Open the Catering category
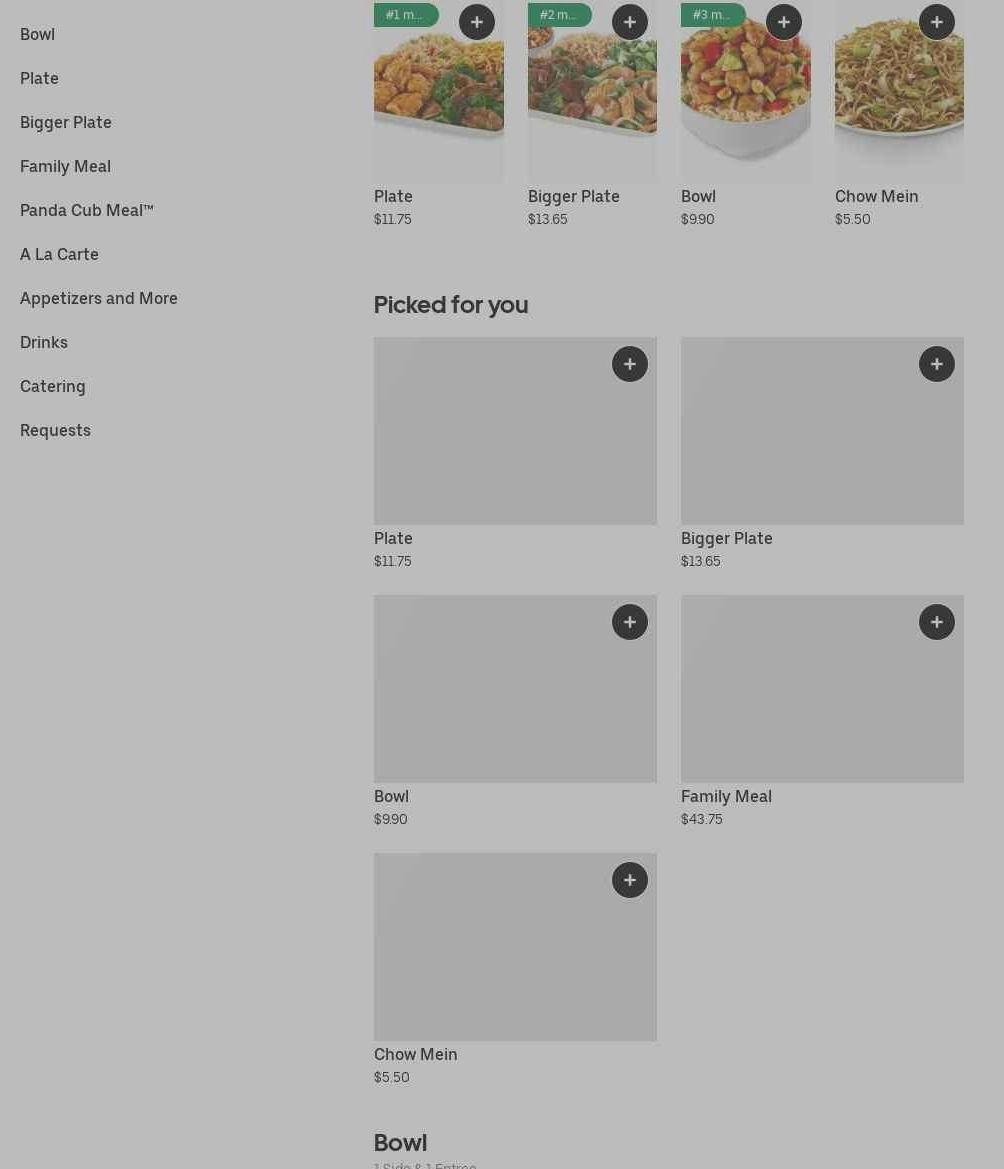This screenshot has height=1169, width=1004. coord(53,386)
